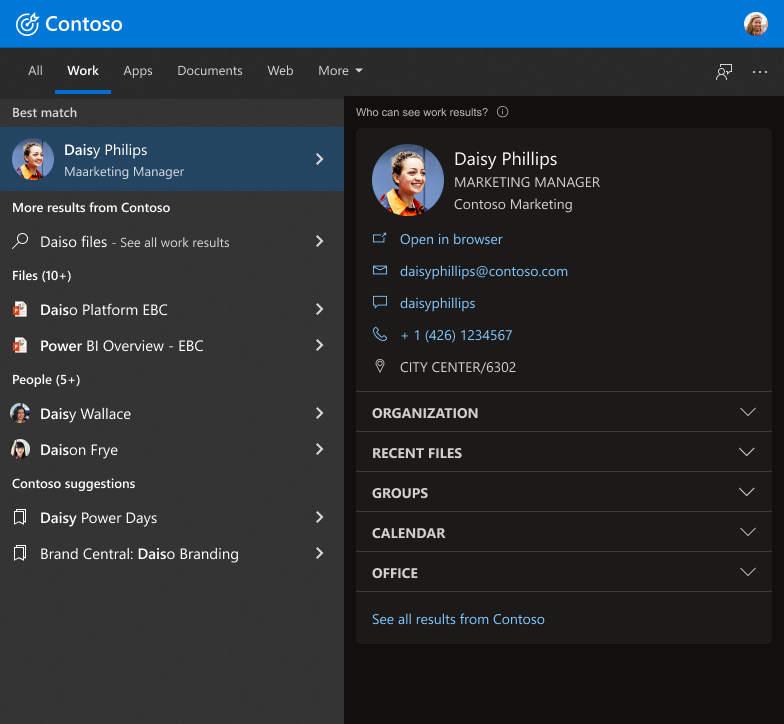Open the Daiso Platform EBC file
Image resolution: width=784 pixels, height=724 pixels.
(172, 310)
